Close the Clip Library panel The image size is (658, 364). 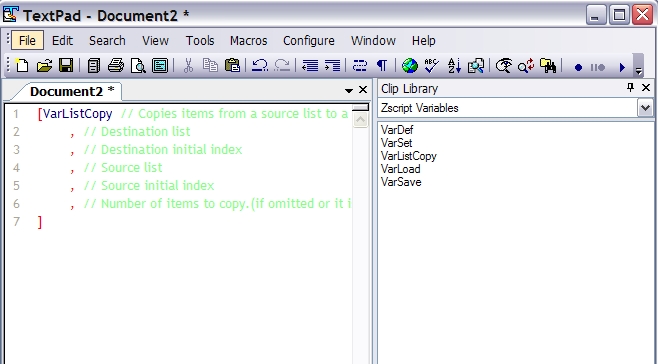pos(646,87)
